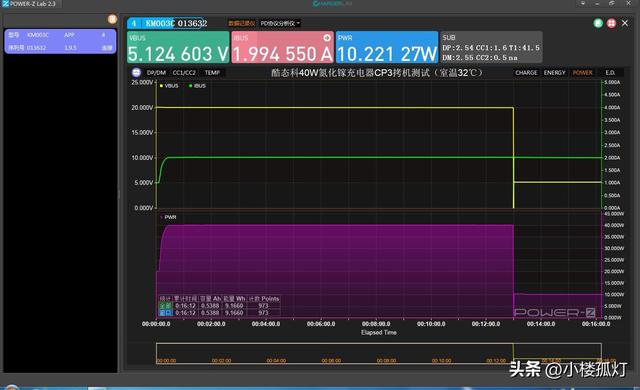The height and width of the screenshot is (390, 640).
Task: Click the orange data logger button
Action: point(242,23)
